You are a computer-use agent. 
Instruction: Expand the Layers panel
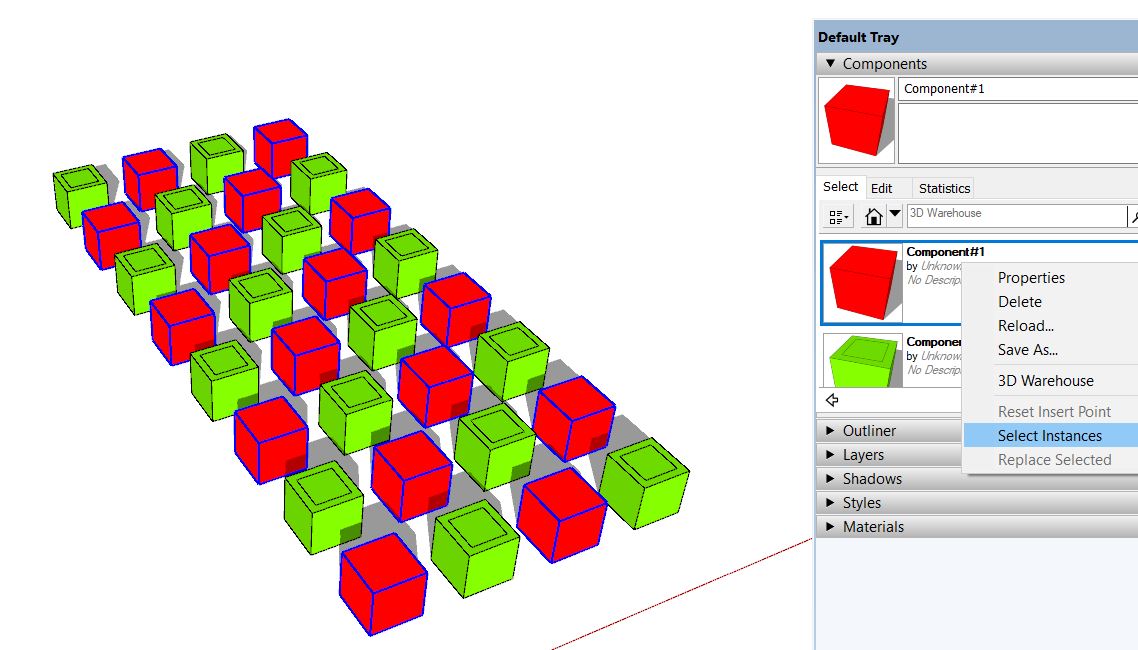(863, 455)
